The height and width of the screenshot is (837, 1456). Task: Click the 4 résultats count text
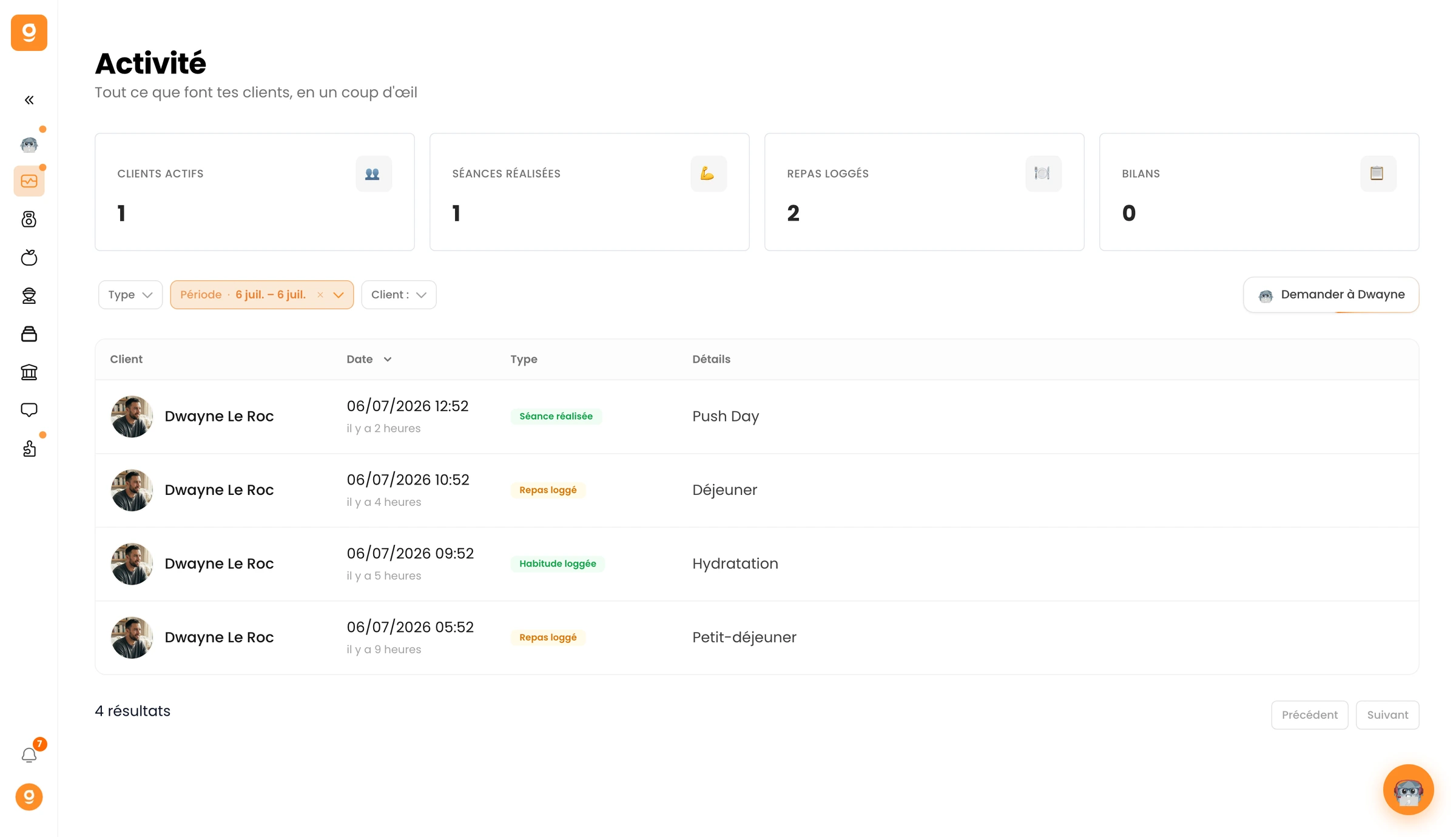click(133, 711)
